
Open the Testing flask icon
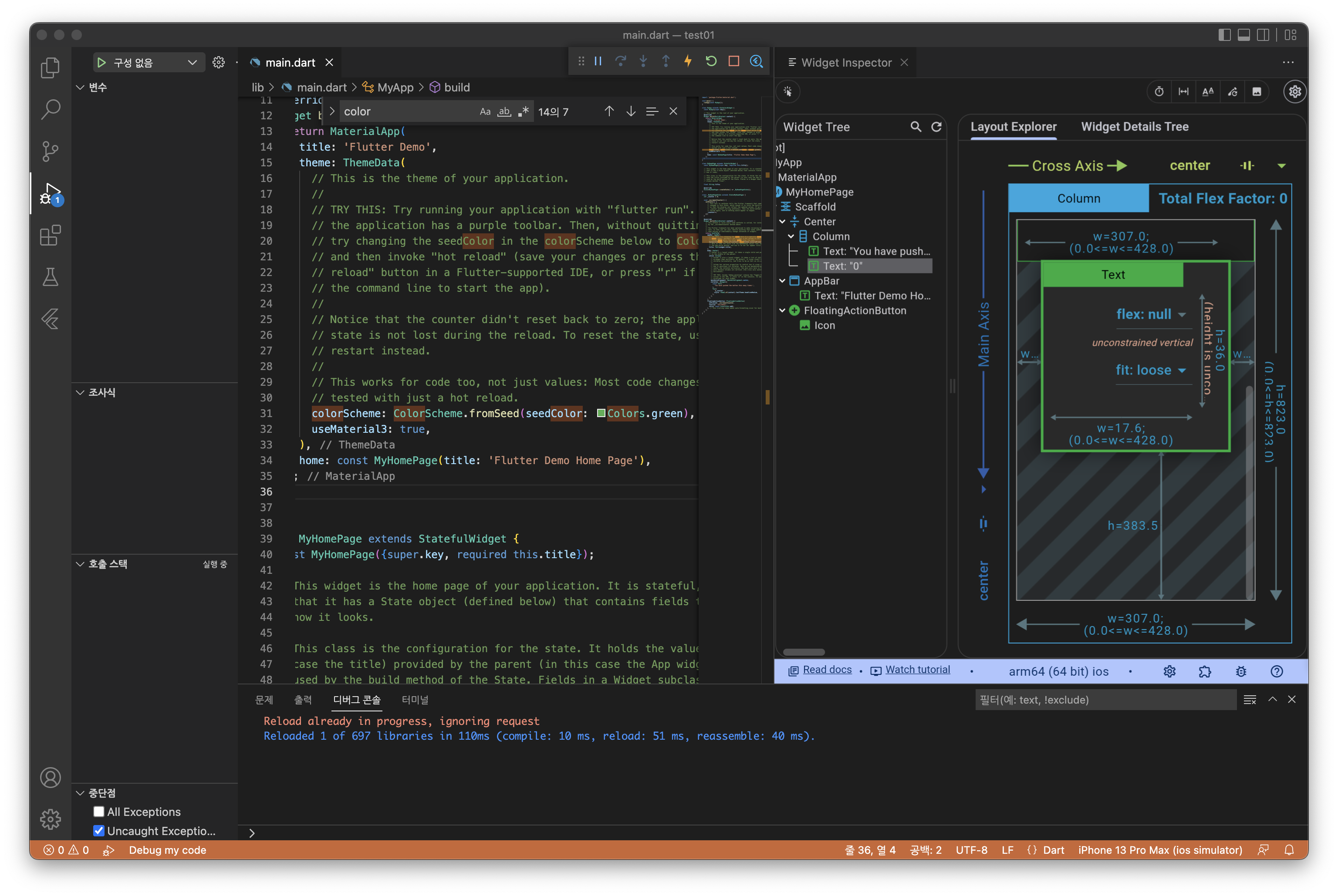[50, 277]
